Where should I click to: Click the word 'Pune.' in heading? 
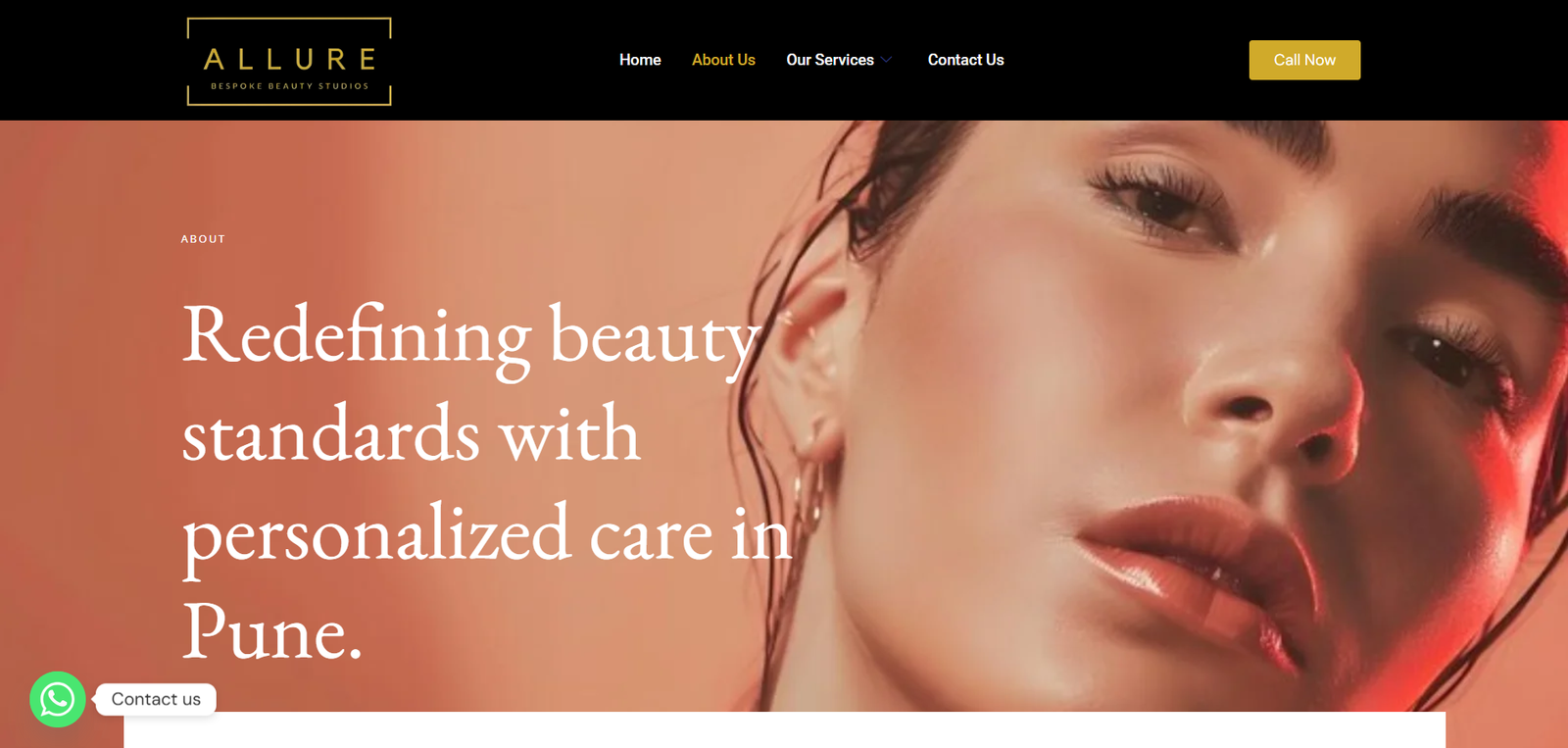click(x=272, y=632)
